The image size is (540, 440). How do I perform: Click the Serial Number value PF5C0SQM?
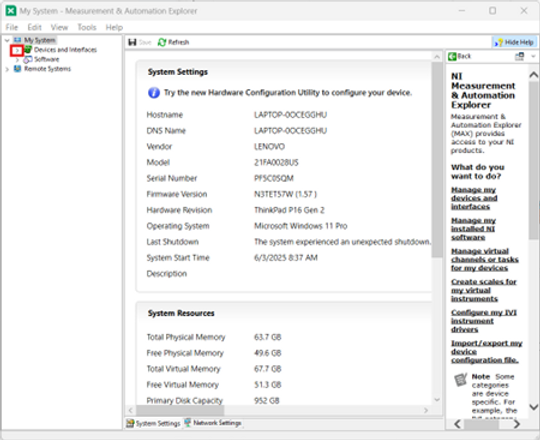[x=274, y=178]
